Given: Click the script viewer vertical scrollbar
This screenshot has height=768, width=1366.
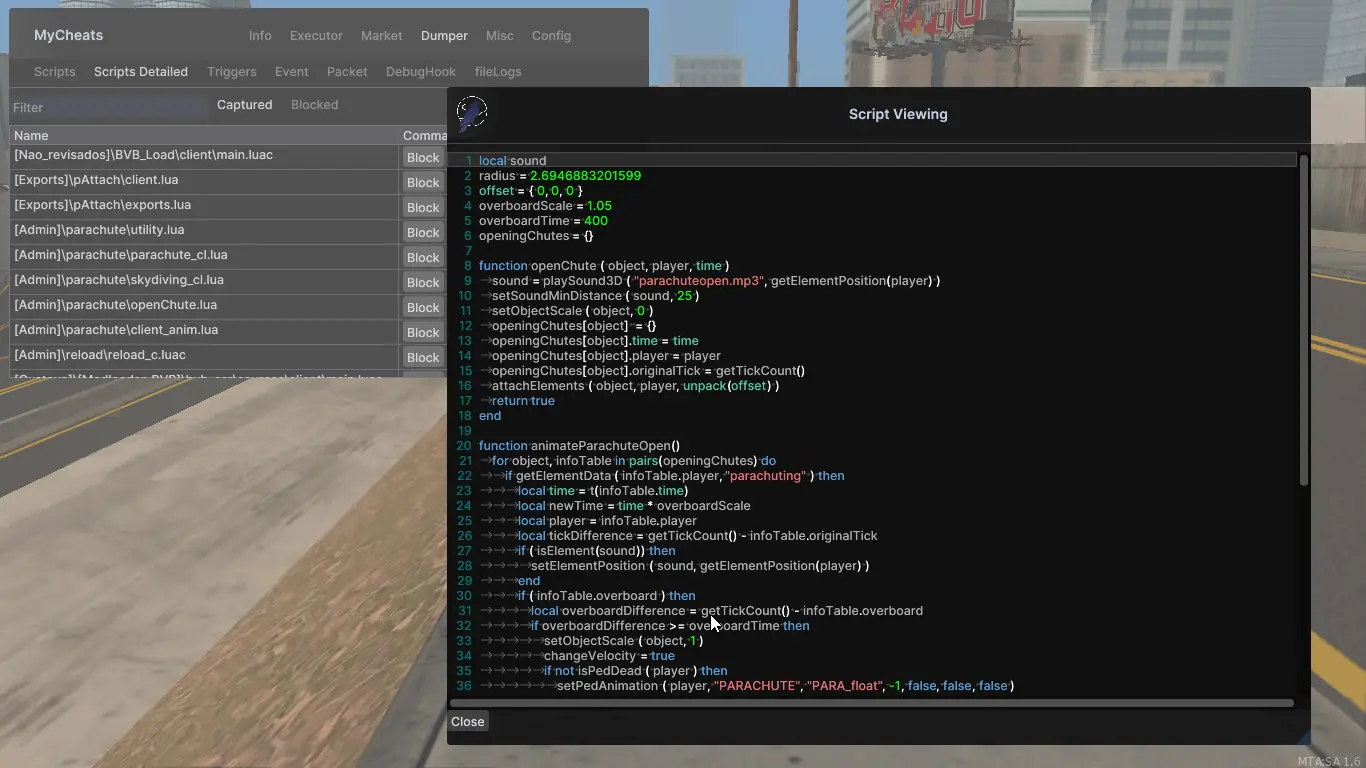Looking at the screenshot, I should [1303, 320].
